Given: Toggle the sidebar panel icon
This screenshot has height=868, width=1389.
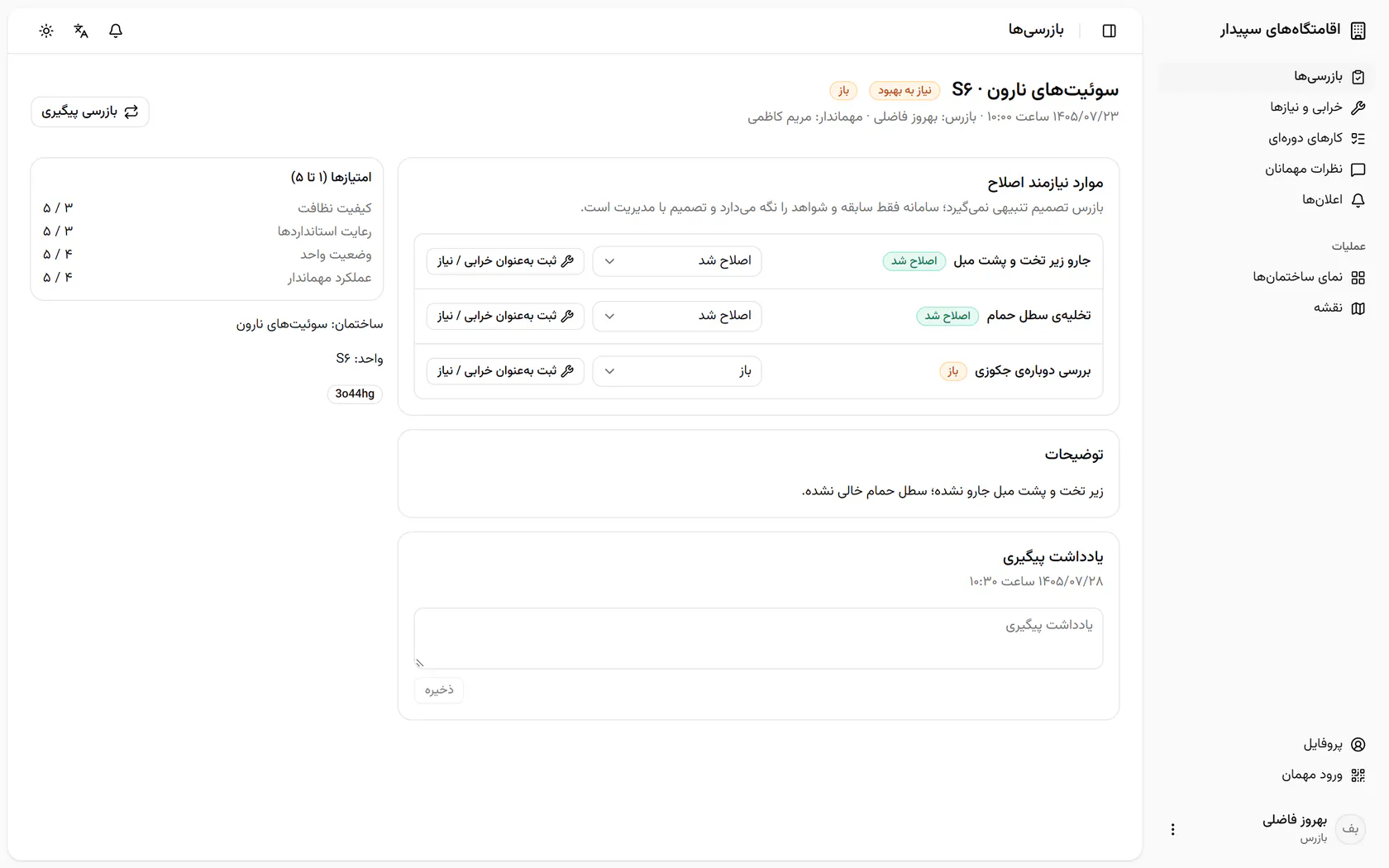Looking at the screenshot, I should point(1110,31).
